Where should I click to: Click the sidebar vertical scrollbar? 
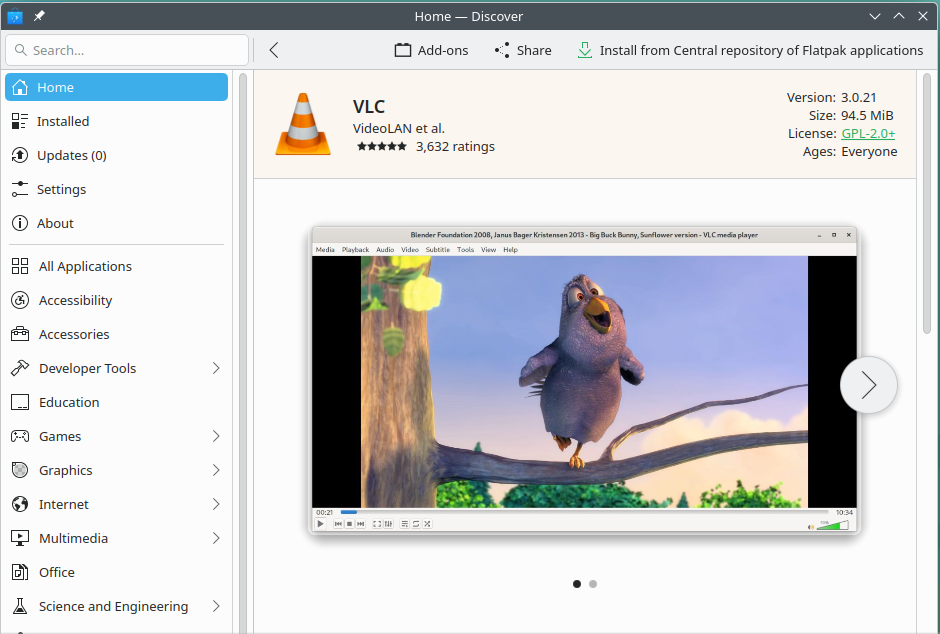click(243, 352)
